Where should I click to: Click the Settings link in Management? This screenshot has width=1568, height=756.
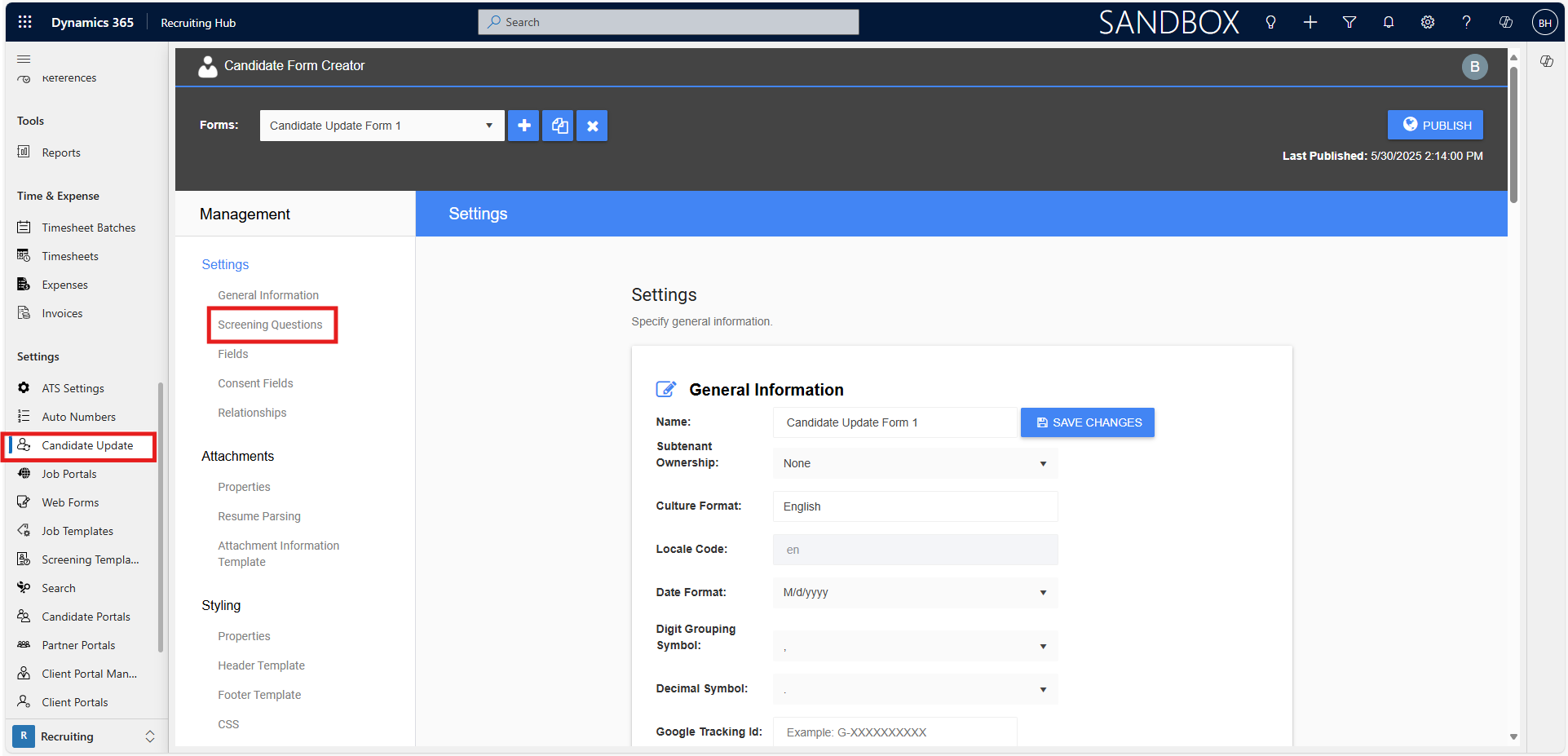tap(225, 264)
